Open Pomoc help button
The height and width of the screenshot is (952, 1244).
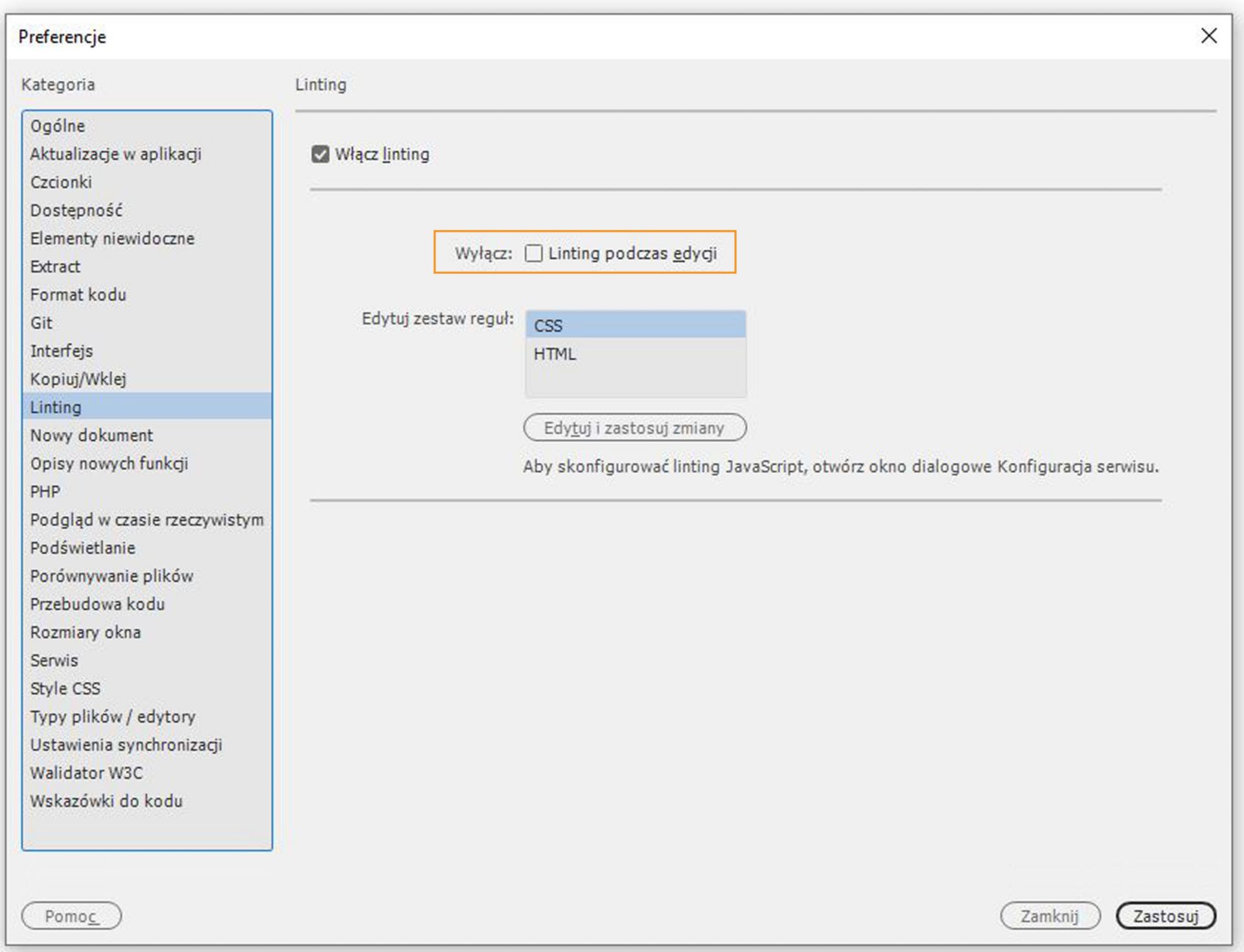pos(71,916)
